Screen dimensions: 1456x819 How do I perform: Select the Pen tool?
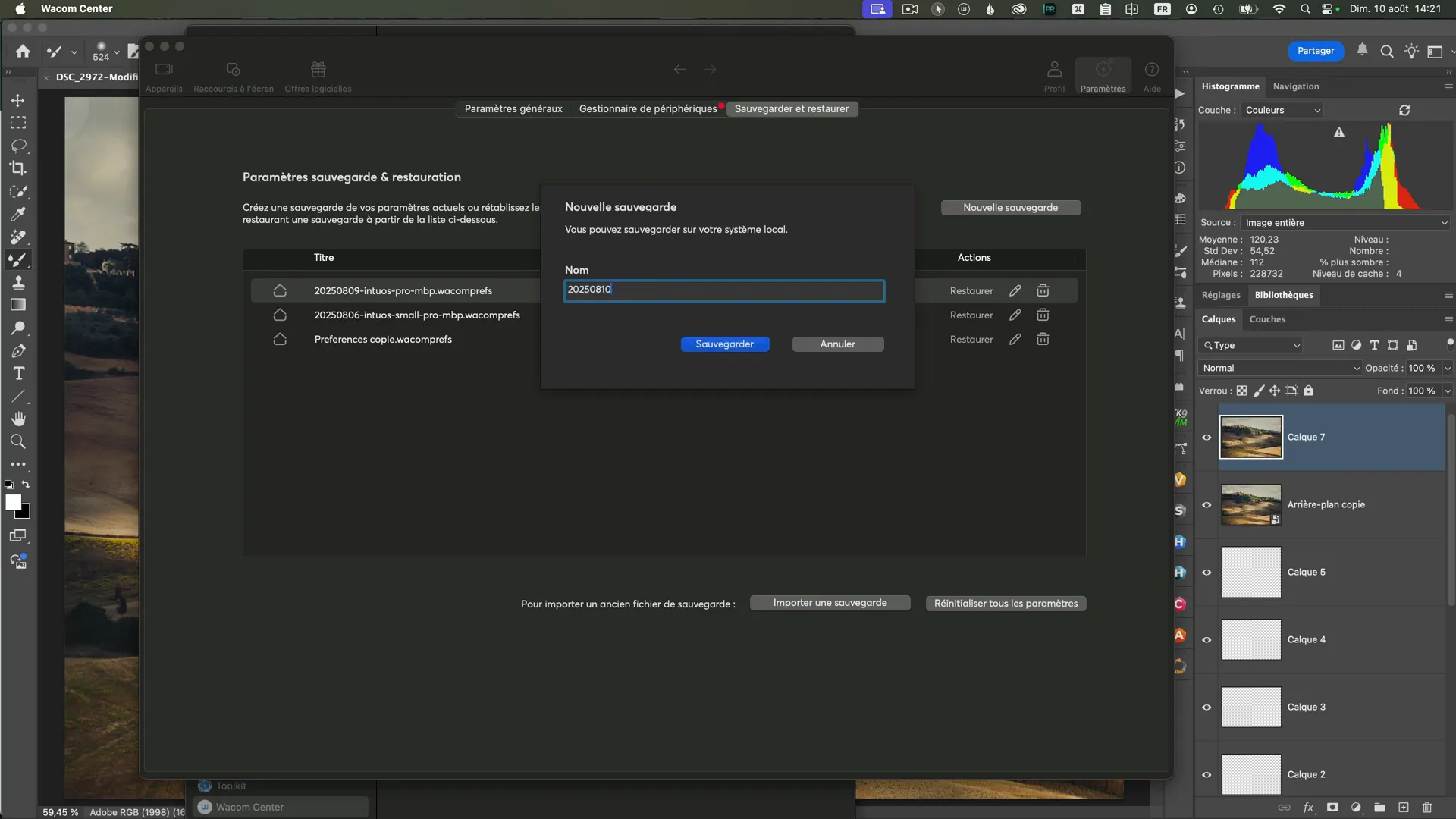pos(18,350)
